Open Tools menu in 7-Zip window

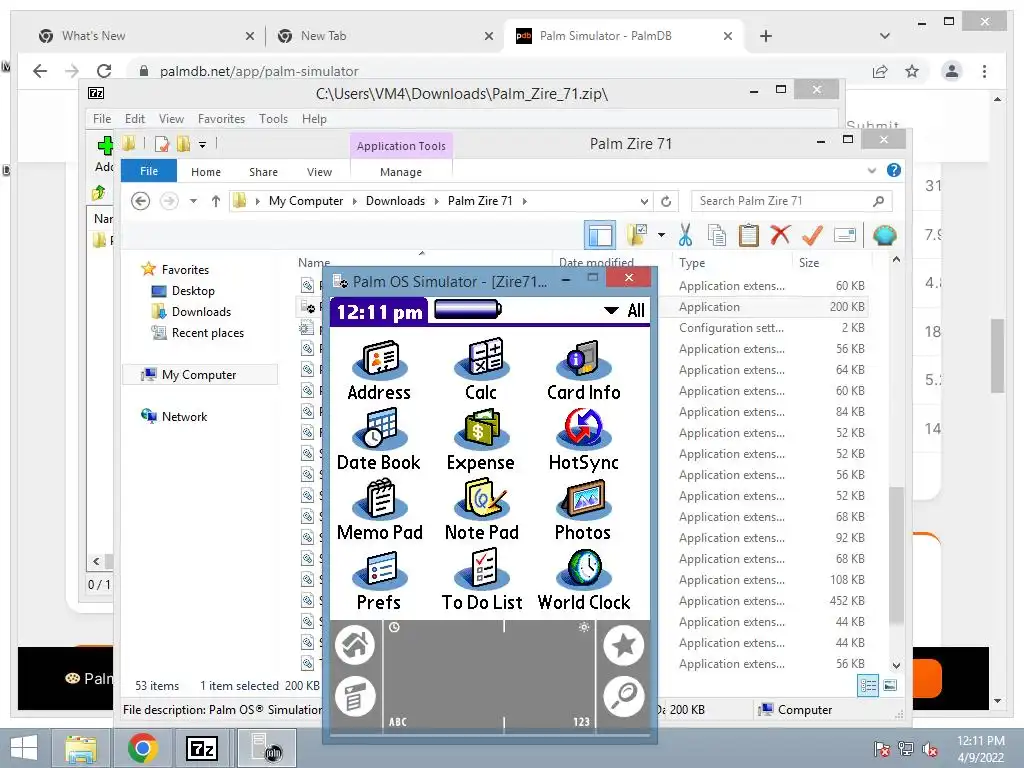[273, 119]
